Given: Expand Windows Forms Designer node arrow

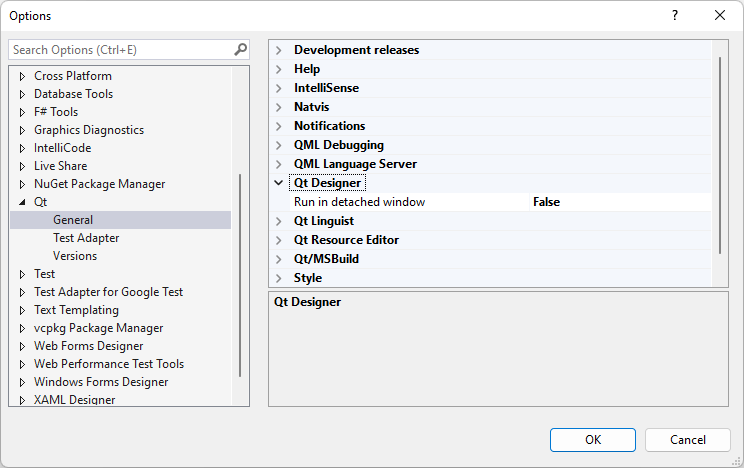Looking at the screenshot, I should pyautogui.click(x=22, y=383).
